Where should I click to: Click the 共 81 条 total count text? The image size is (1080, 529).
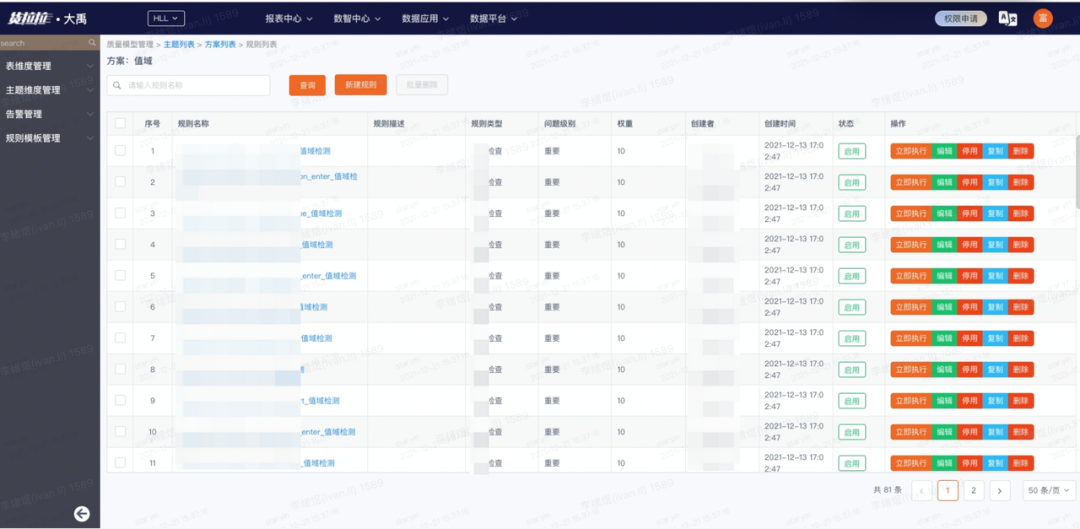pos(888,490)
